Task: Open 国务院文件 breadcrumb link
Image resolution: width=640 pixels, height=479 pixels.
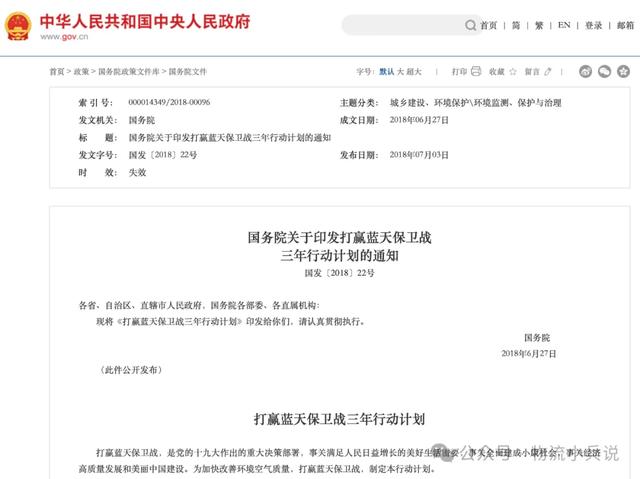Action: 188,72
